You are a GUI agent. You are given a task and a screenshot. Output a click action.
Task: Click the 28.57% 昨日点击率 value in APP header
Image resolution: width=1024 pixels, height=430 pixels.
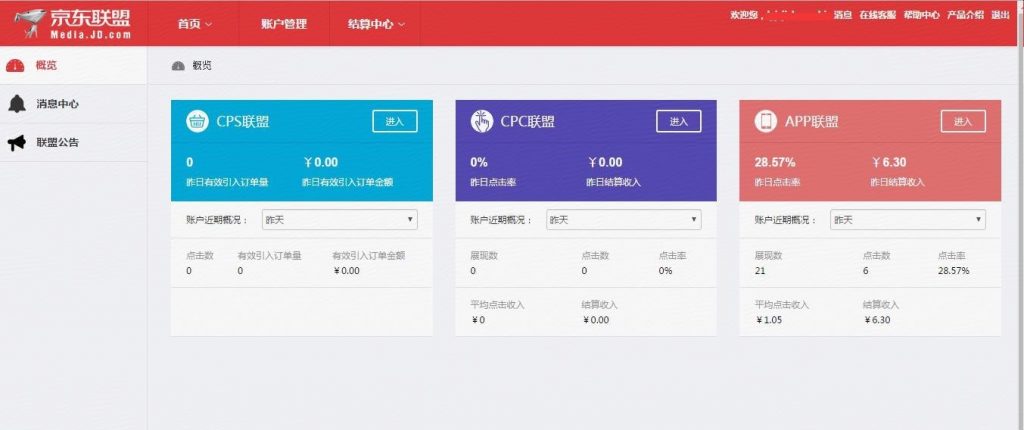[775, 162]
